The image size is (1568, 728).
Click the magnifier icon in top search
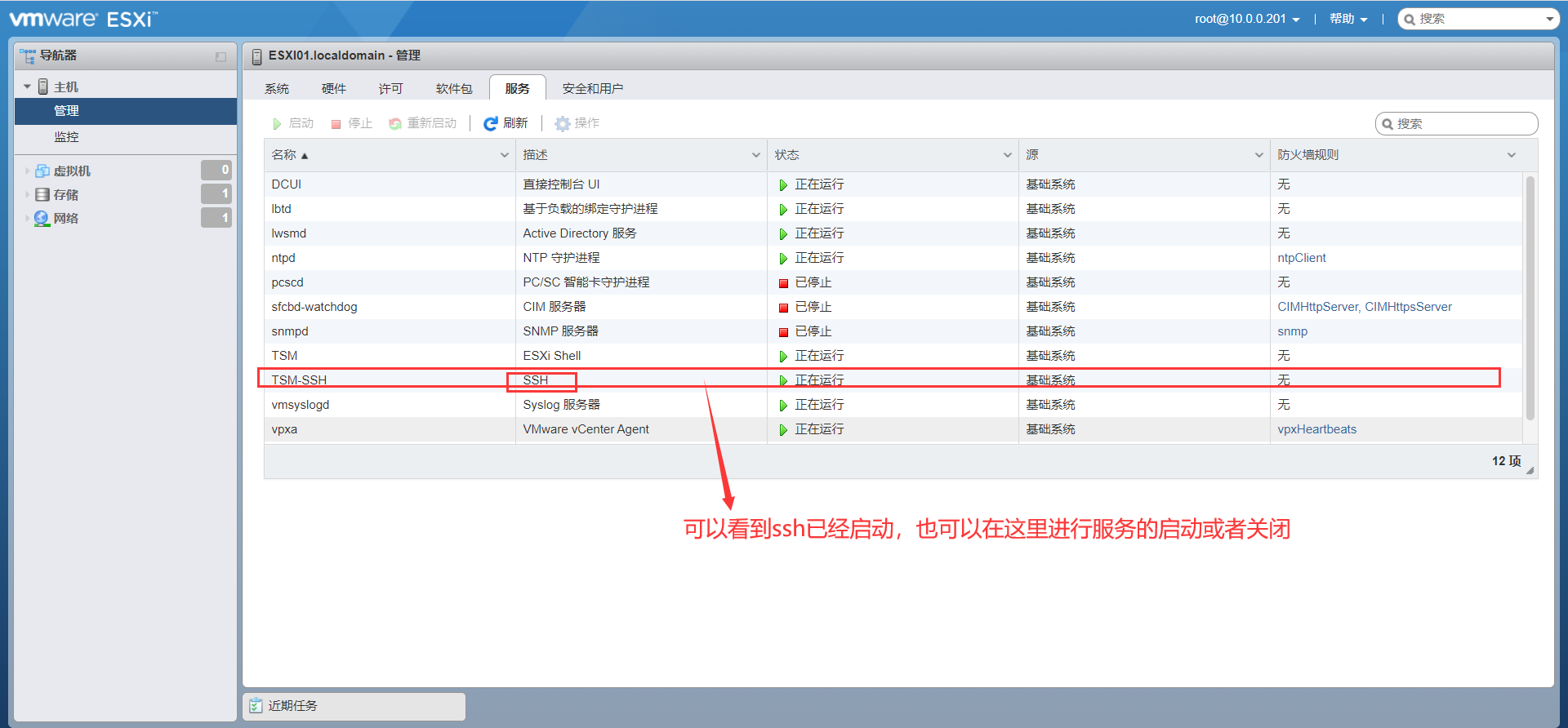tap(1410, 19)
